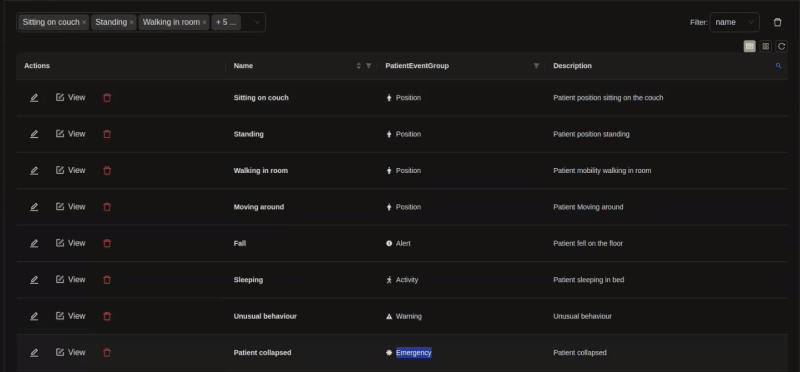The image size is (800, 372).
Task: Open the Filter name dropdown
Action: coord(734,22)
